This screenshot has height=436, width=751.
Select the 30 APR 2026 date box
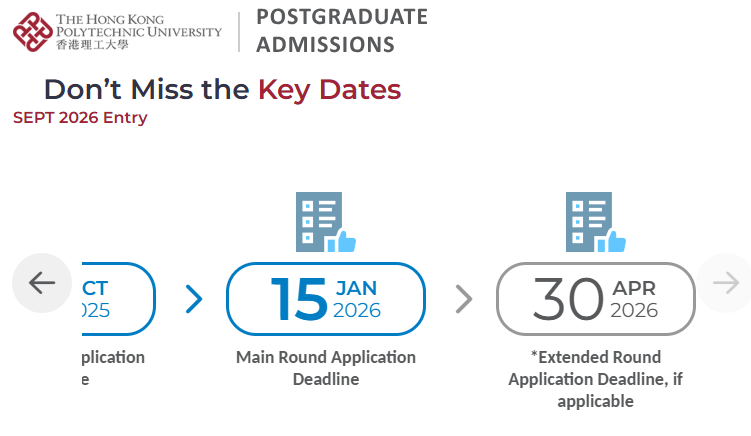pyautogui.click(x=595, y=298)
